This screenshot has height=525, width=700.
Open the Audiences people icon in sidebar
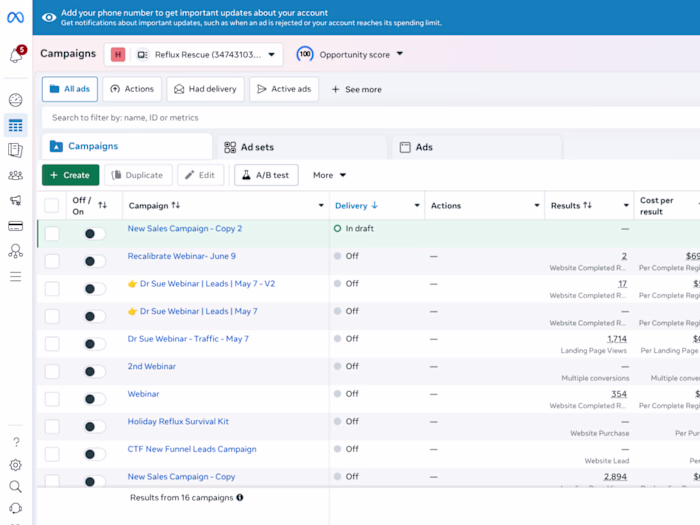click(16, 175)
